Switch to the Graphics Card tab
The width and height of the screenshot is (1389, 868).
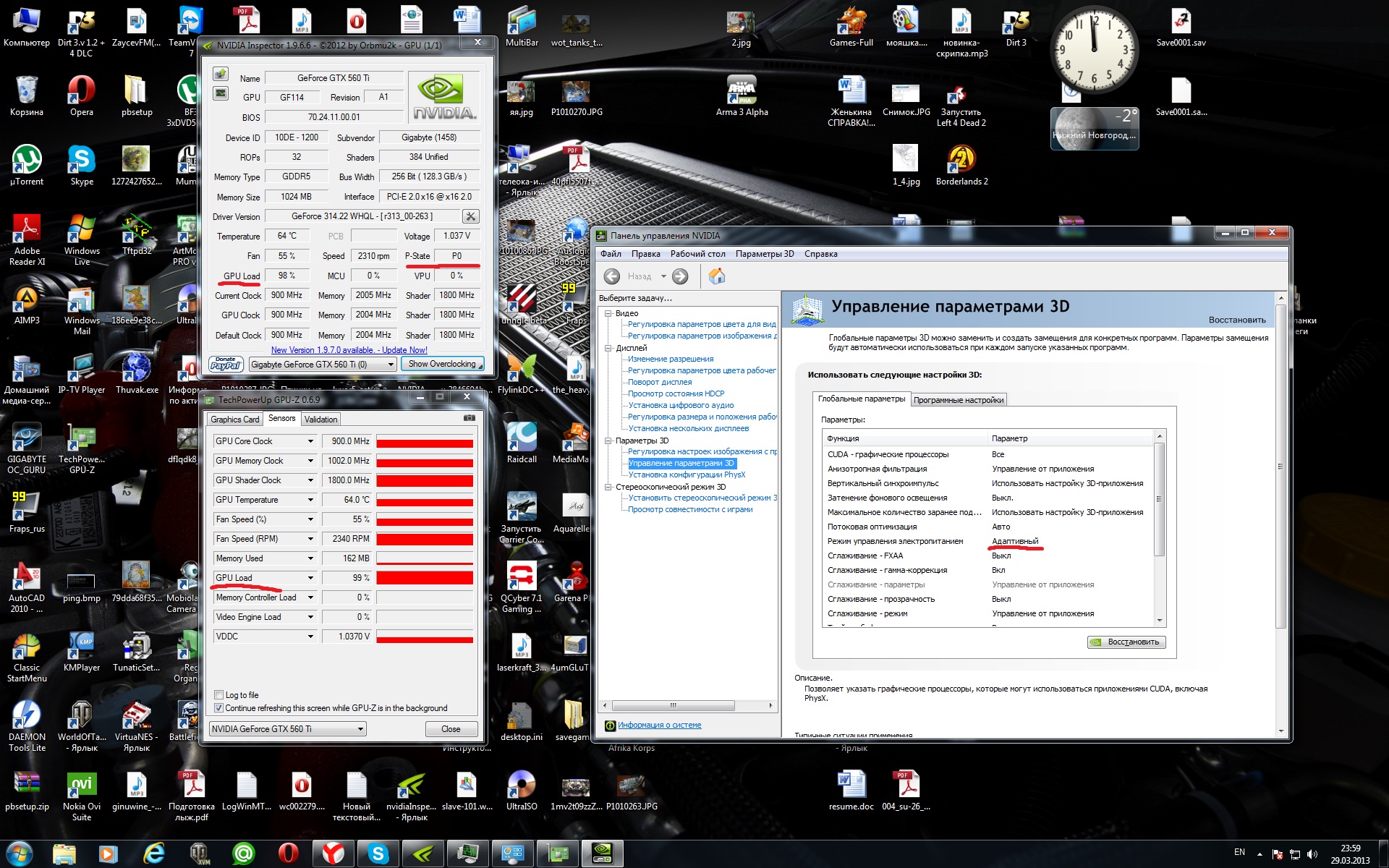point(234,420)
